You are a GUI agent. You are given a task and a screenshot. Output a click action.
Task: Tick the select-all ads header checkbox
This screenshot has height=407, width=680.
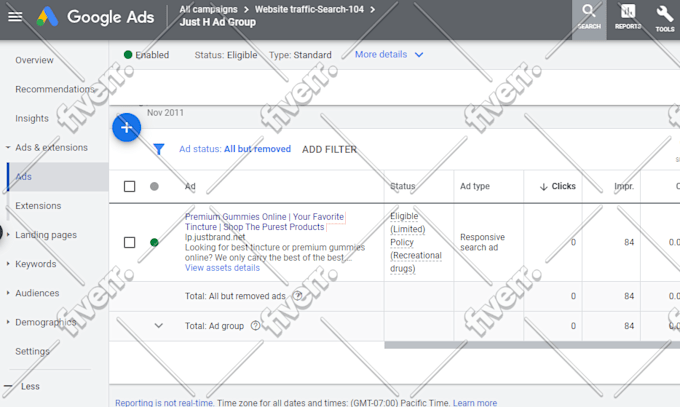click(129, 187)
